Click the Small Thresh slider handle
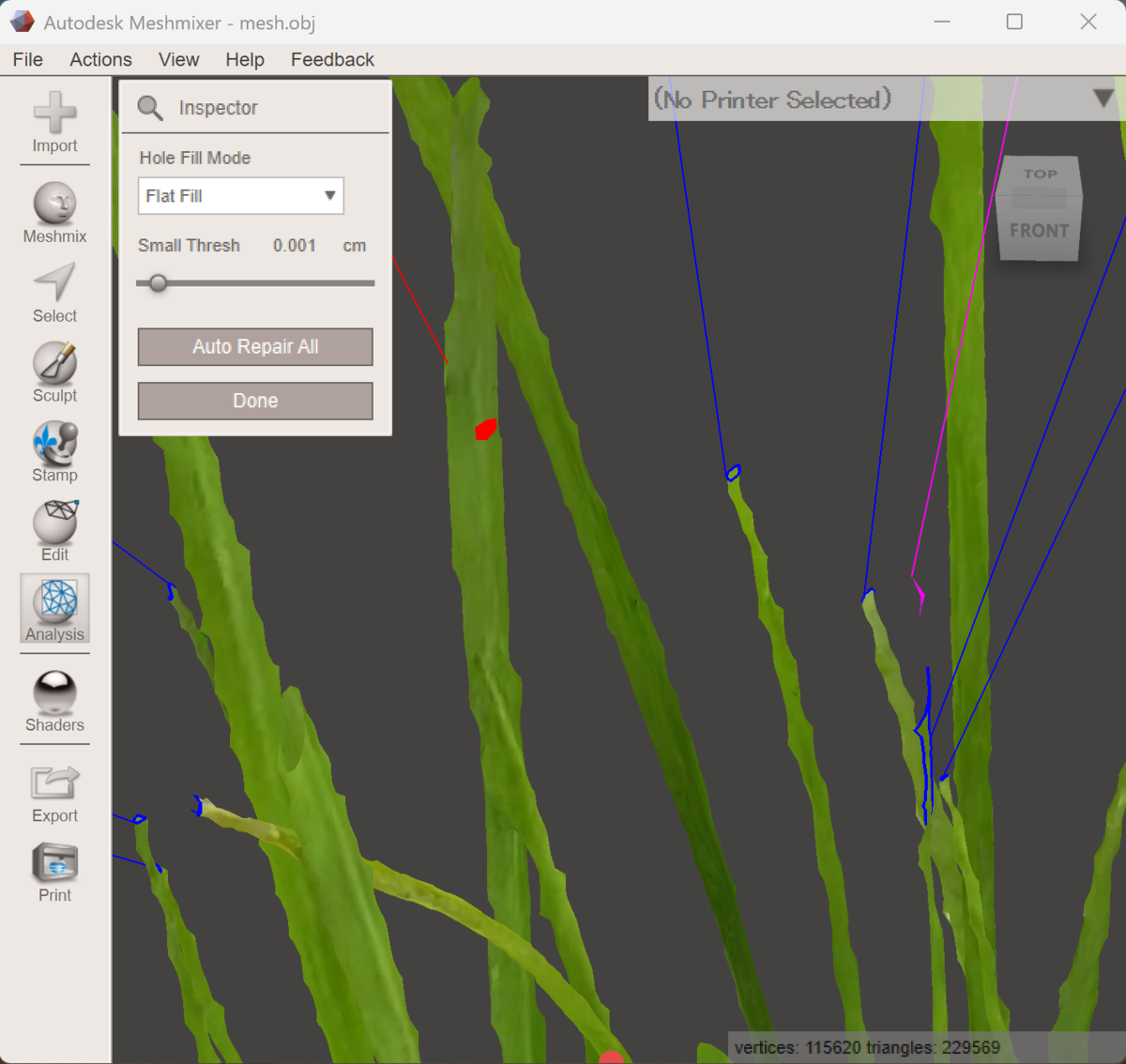This screenshot has height=1064, width=1126. (159, 282)
